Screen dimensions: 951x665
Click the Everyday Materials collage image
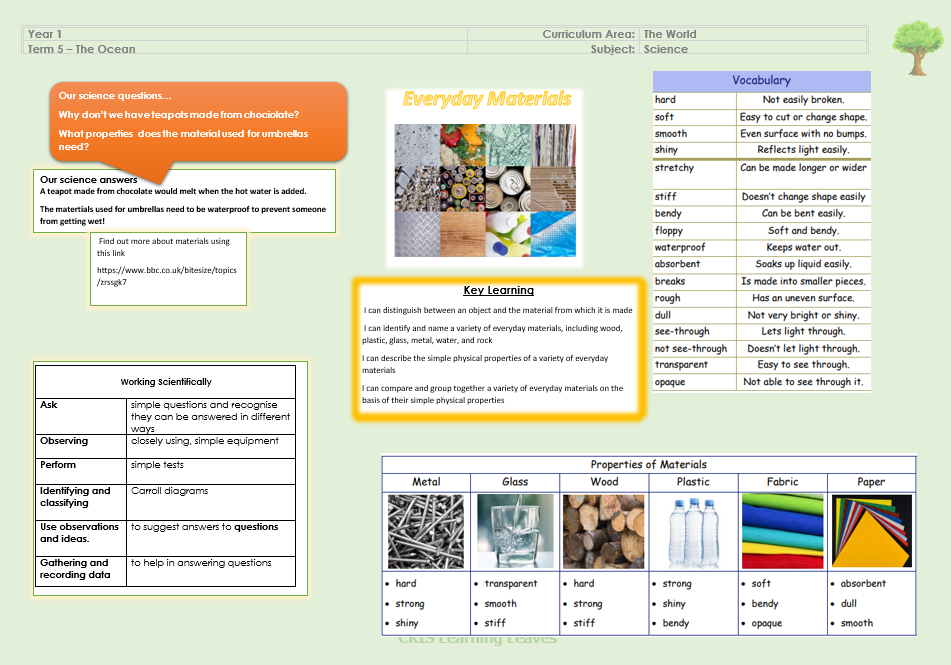[x=485, y=190]
